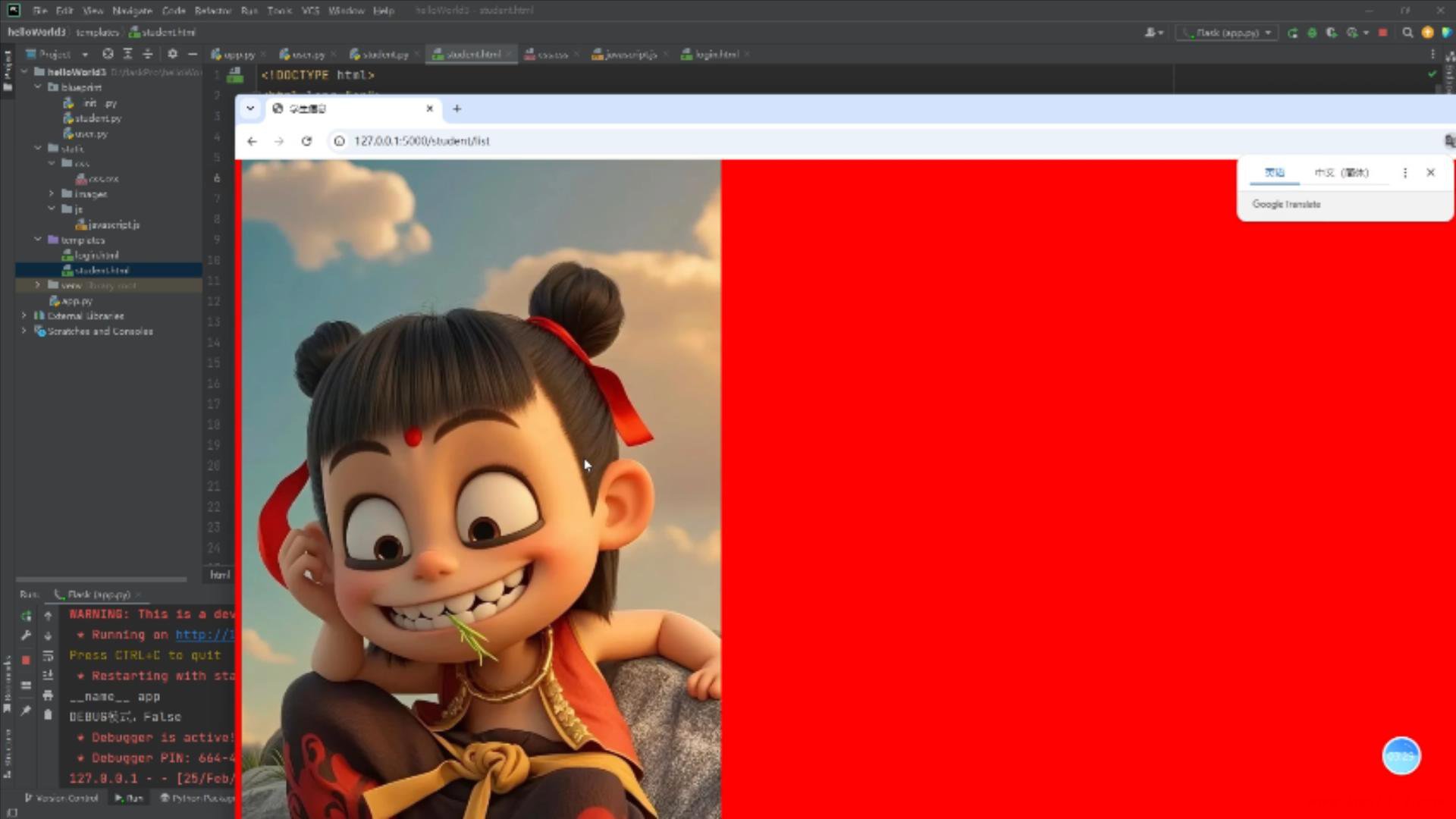
Task: Select javascript.js in the project tree
Action: click(108, 224)
